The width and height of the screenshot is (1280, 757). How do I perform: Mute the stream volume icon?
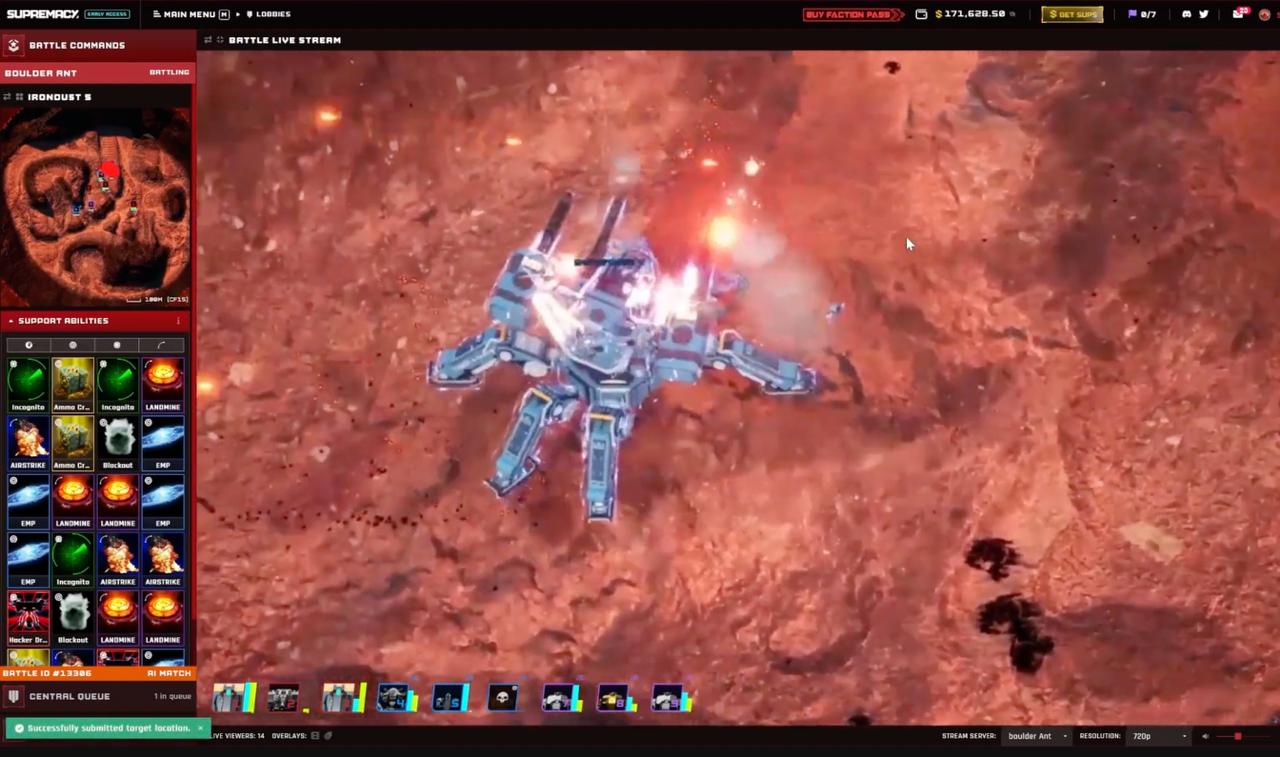pos(1205,736)
